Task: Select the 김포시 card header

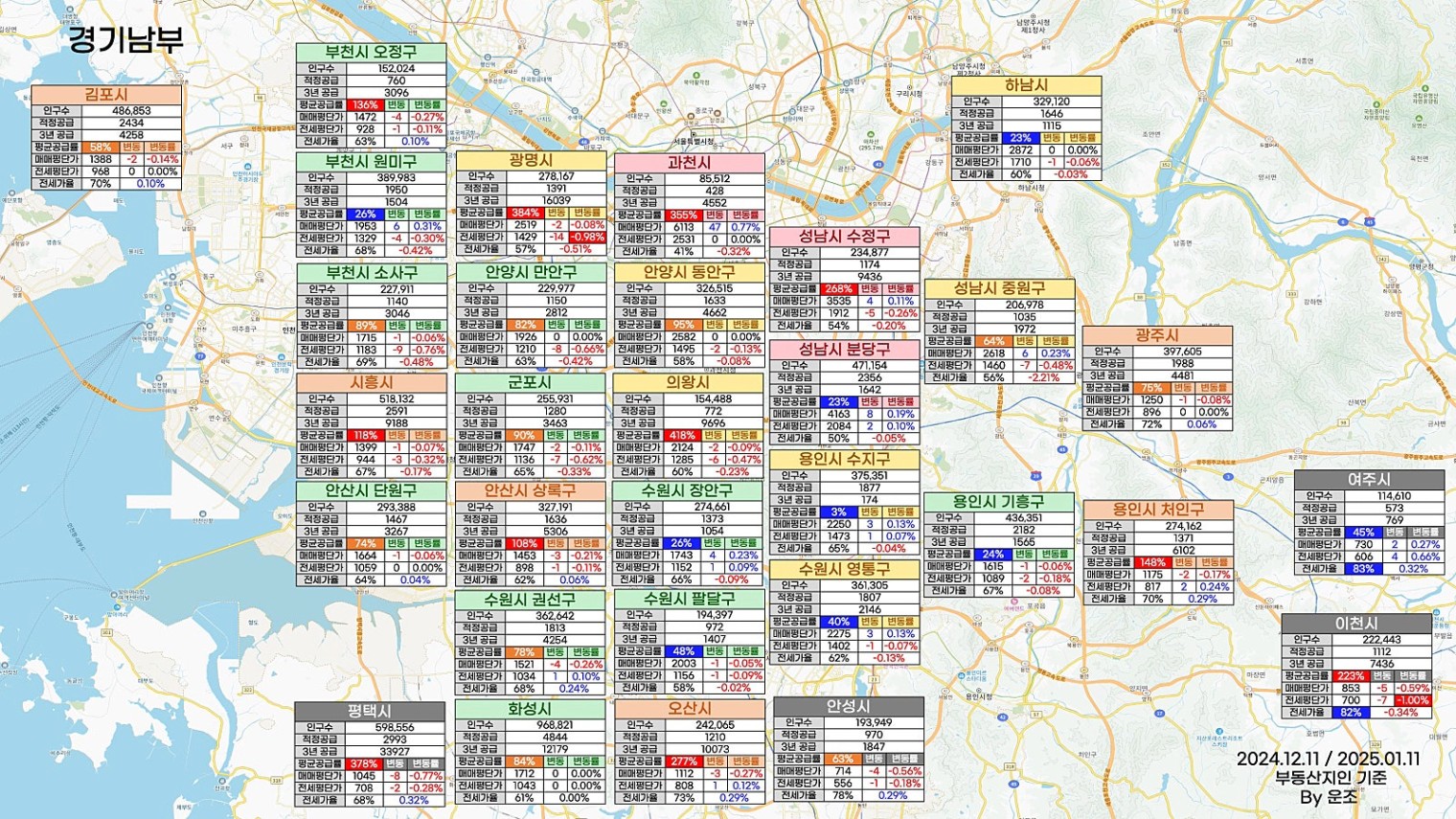Action: click(x=106, y=95)
